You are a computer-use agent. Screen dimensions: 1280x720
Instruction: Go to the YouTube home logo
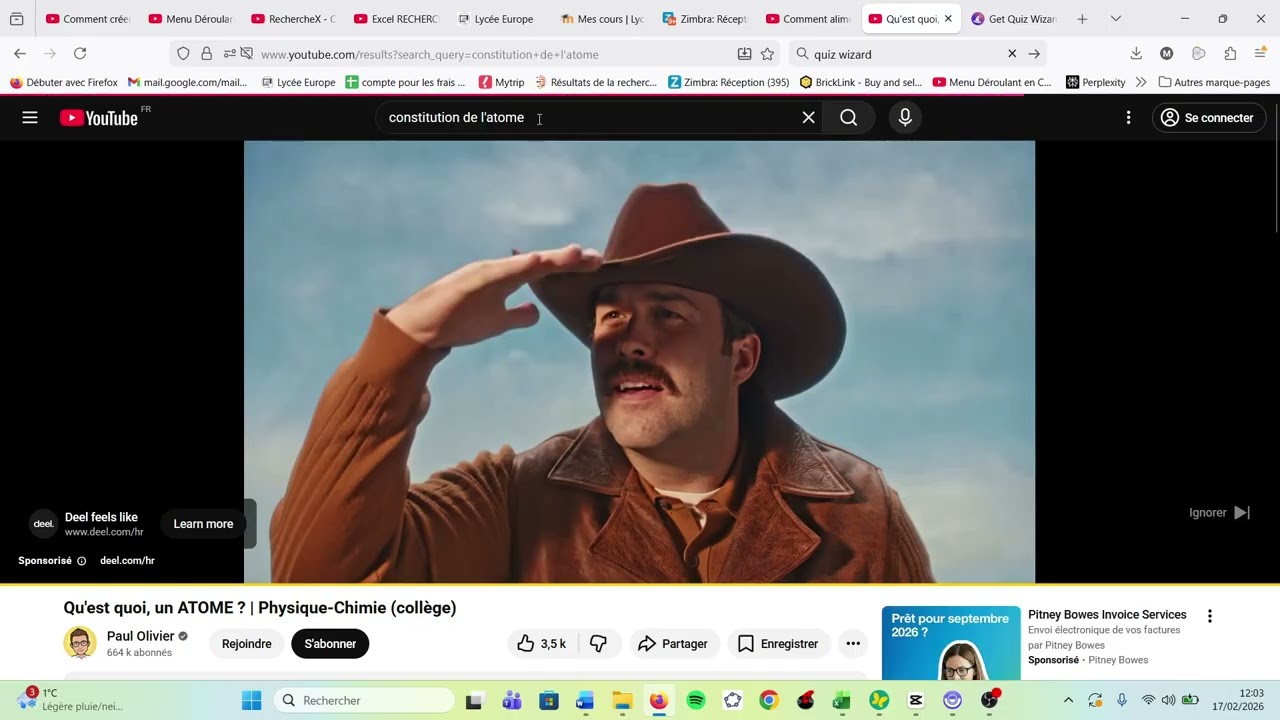tap(99, 118)
